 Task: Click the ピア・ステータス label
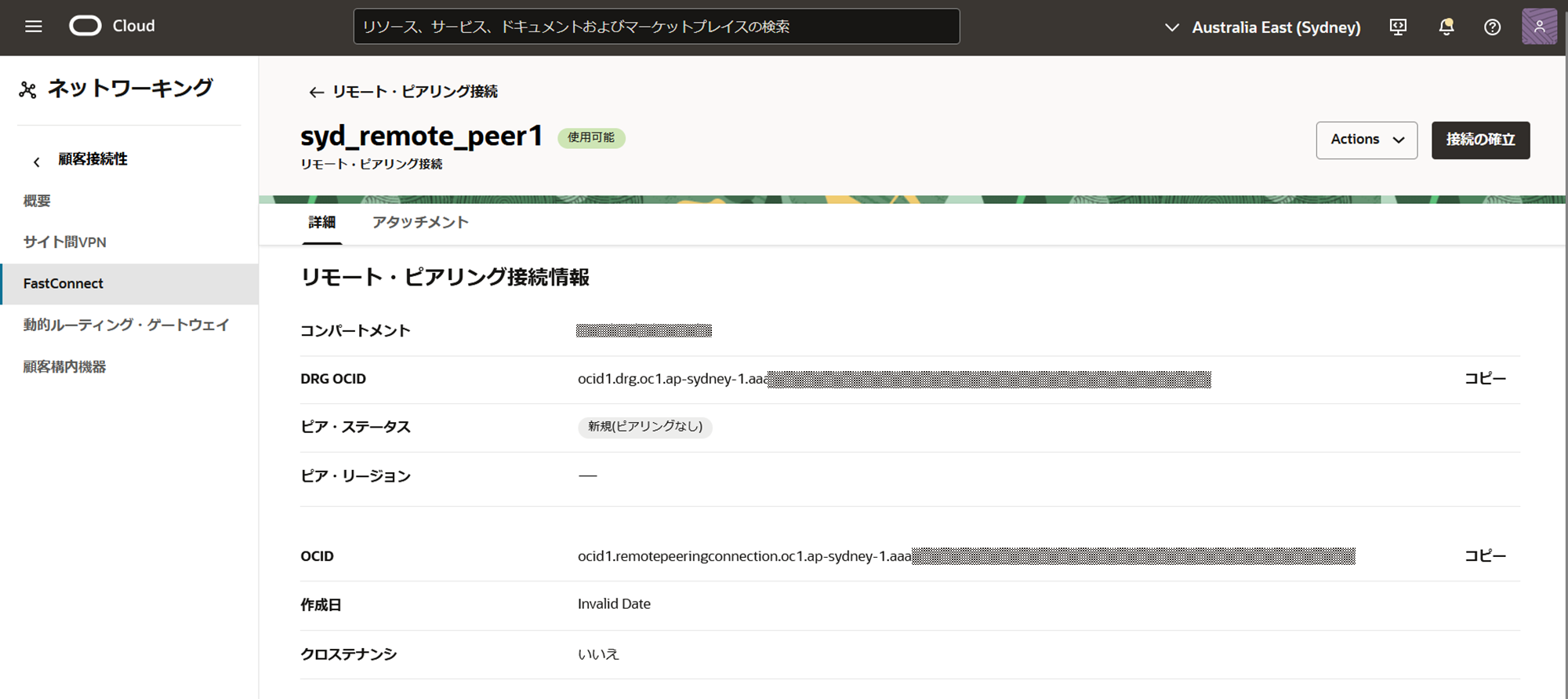pos(355,428)
